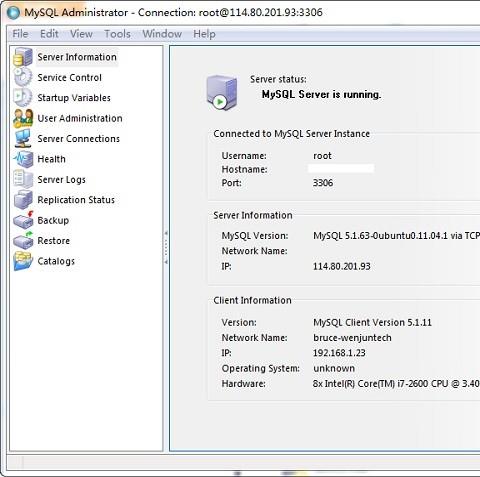Show Server Connections section

(x=79, y=139)
